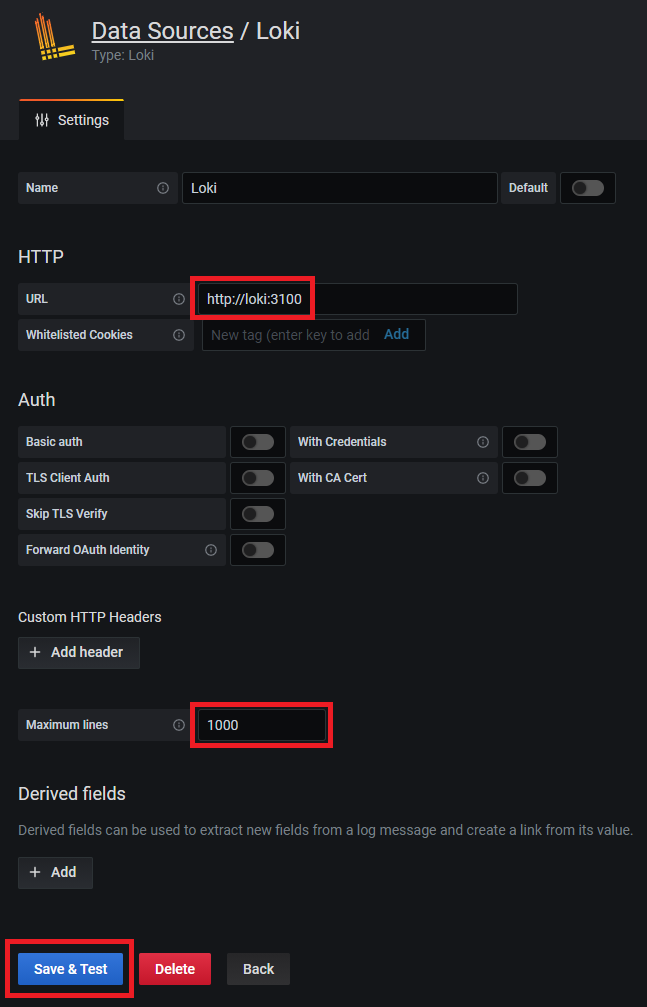Toggle With CA Cert switch
Image resolution: width=647 pixels, height=1007 pixels.
click(x=529, y=478)
